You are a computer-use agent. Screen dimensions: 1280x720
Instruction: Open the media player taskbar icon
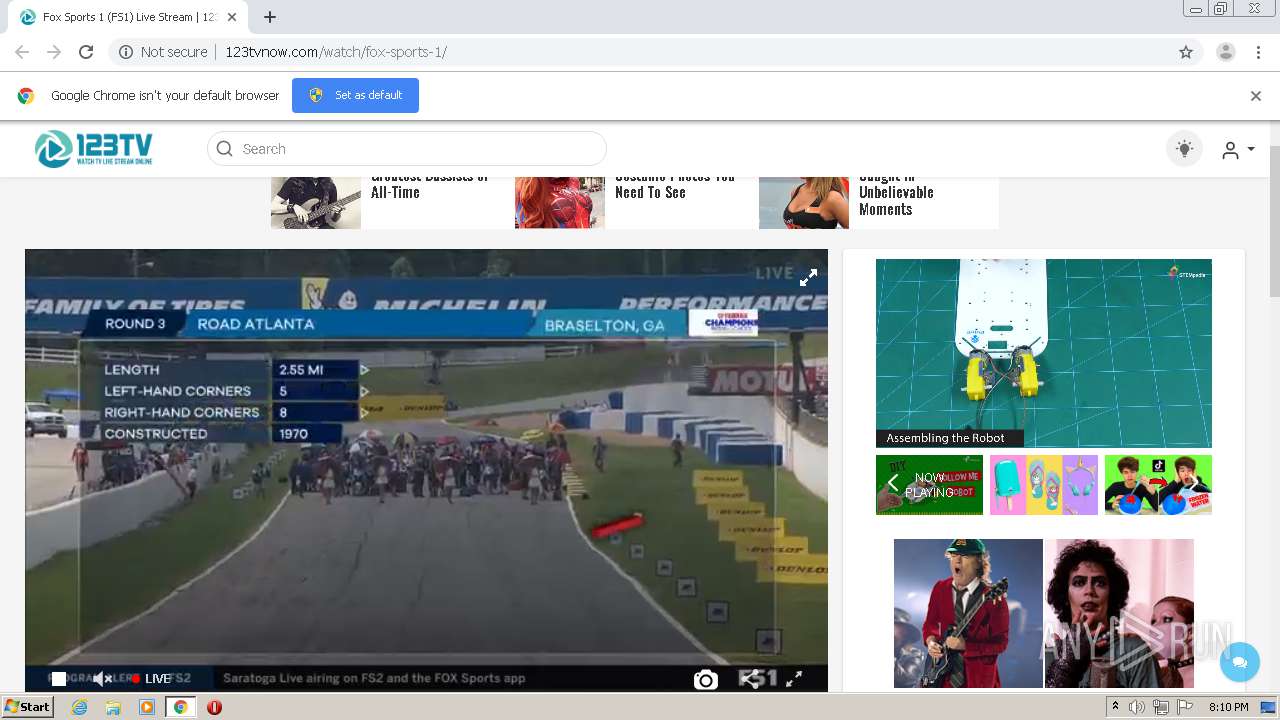(147, 707)
